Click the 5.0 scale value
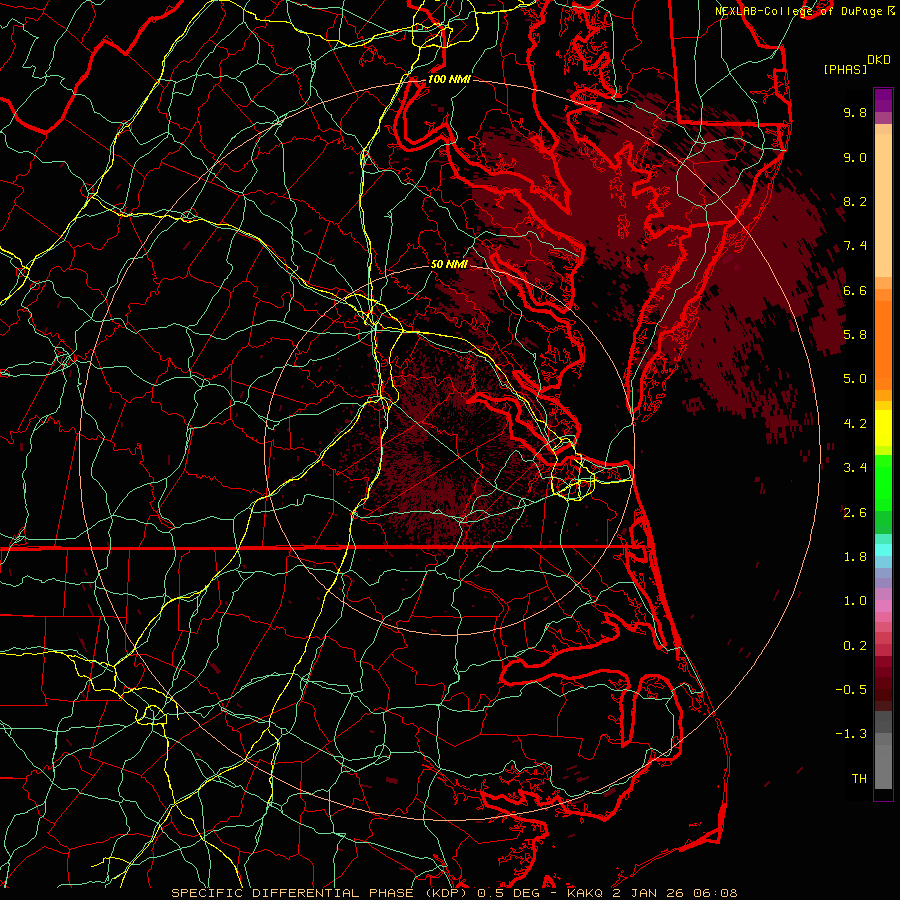Image resolution: width=900 pixels, height=900 pixels. pyautogui.click(x=855, y=379)
